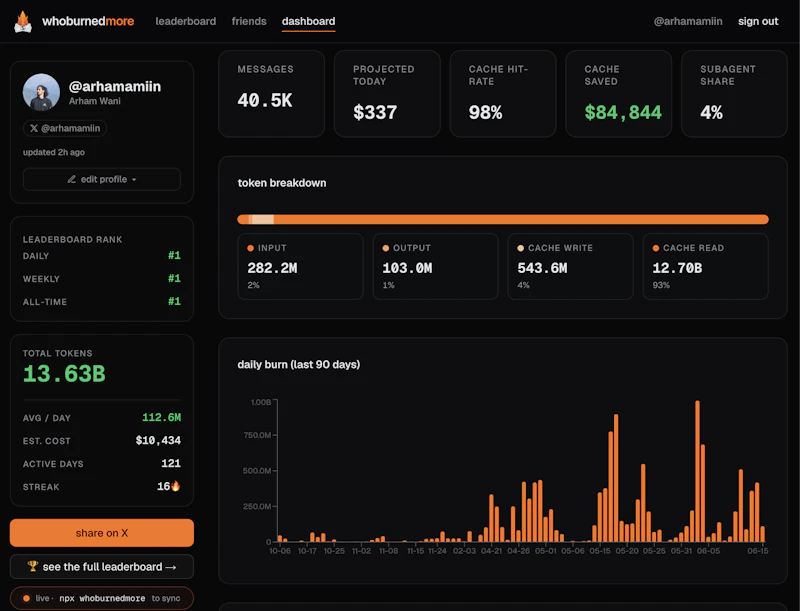The width and height of the screenshot is (800, 611).
Task: Select the CACHE WRITE 543.6M card
Action: tap(570, 266)
